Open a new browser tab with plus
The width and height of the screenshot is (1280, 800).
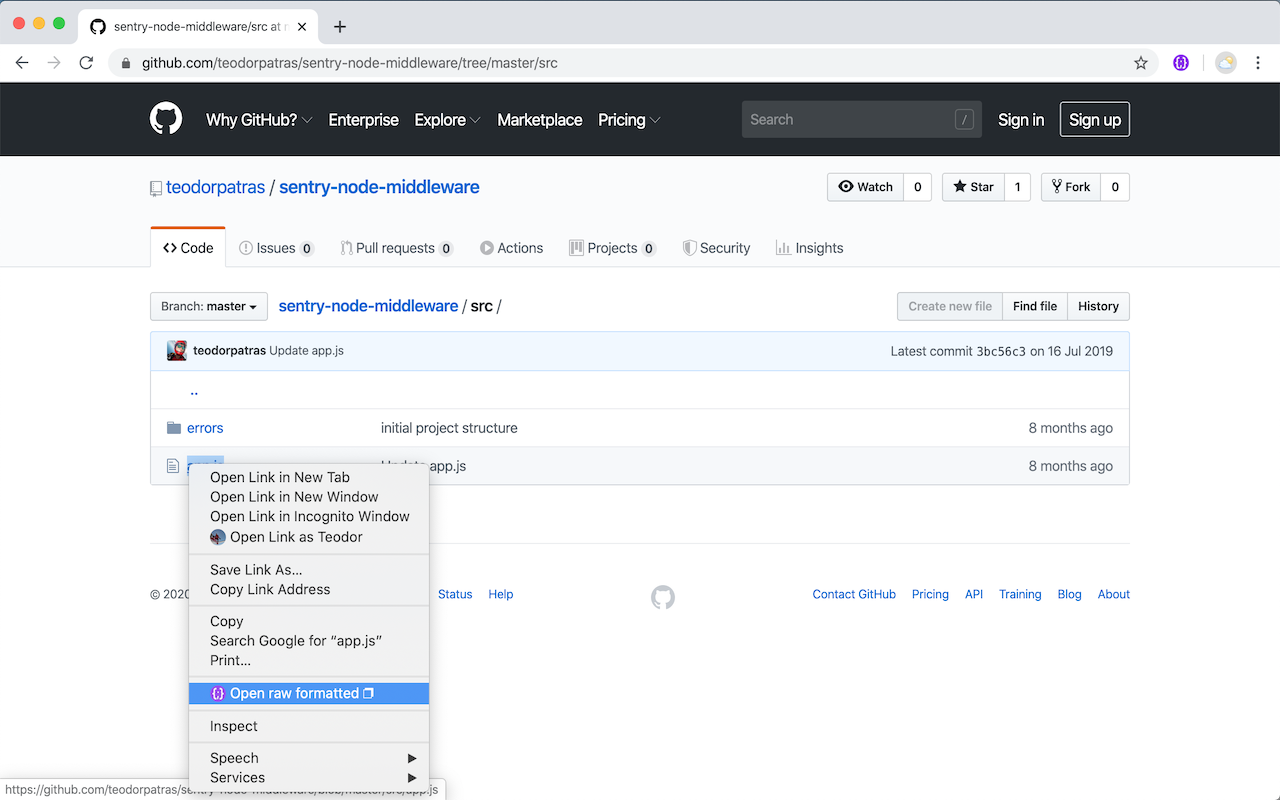pos(340,27)
